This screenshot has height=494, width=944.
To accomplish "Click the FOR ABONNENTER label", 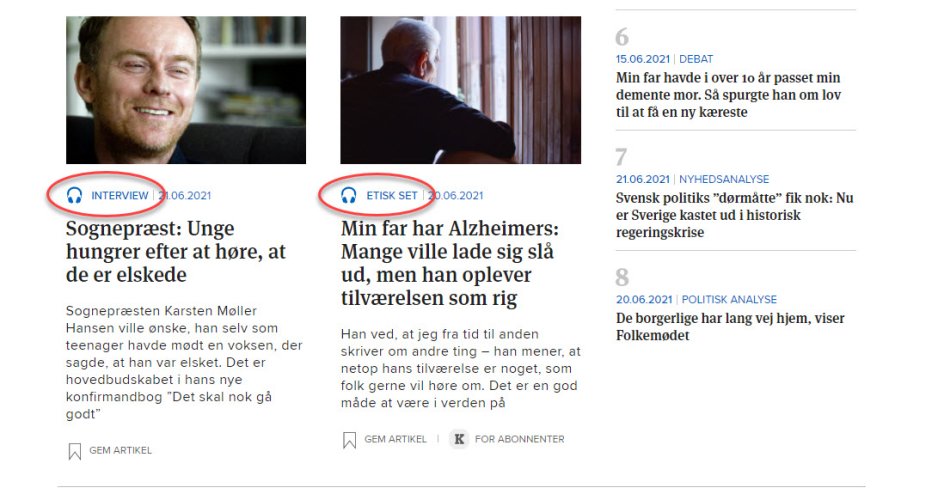I will (x=520, y=439).
